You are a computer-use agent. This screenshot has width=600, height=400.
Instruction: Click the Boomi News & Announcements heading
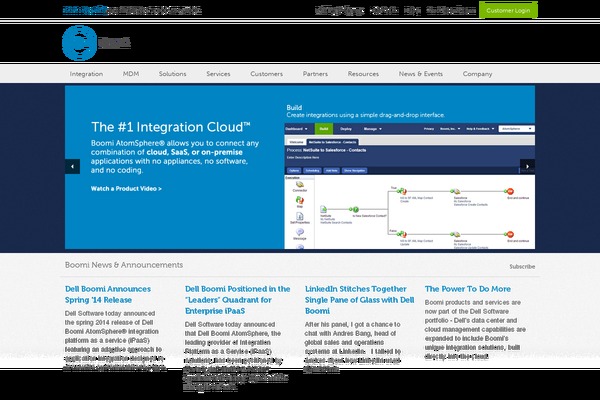point(124,265)
